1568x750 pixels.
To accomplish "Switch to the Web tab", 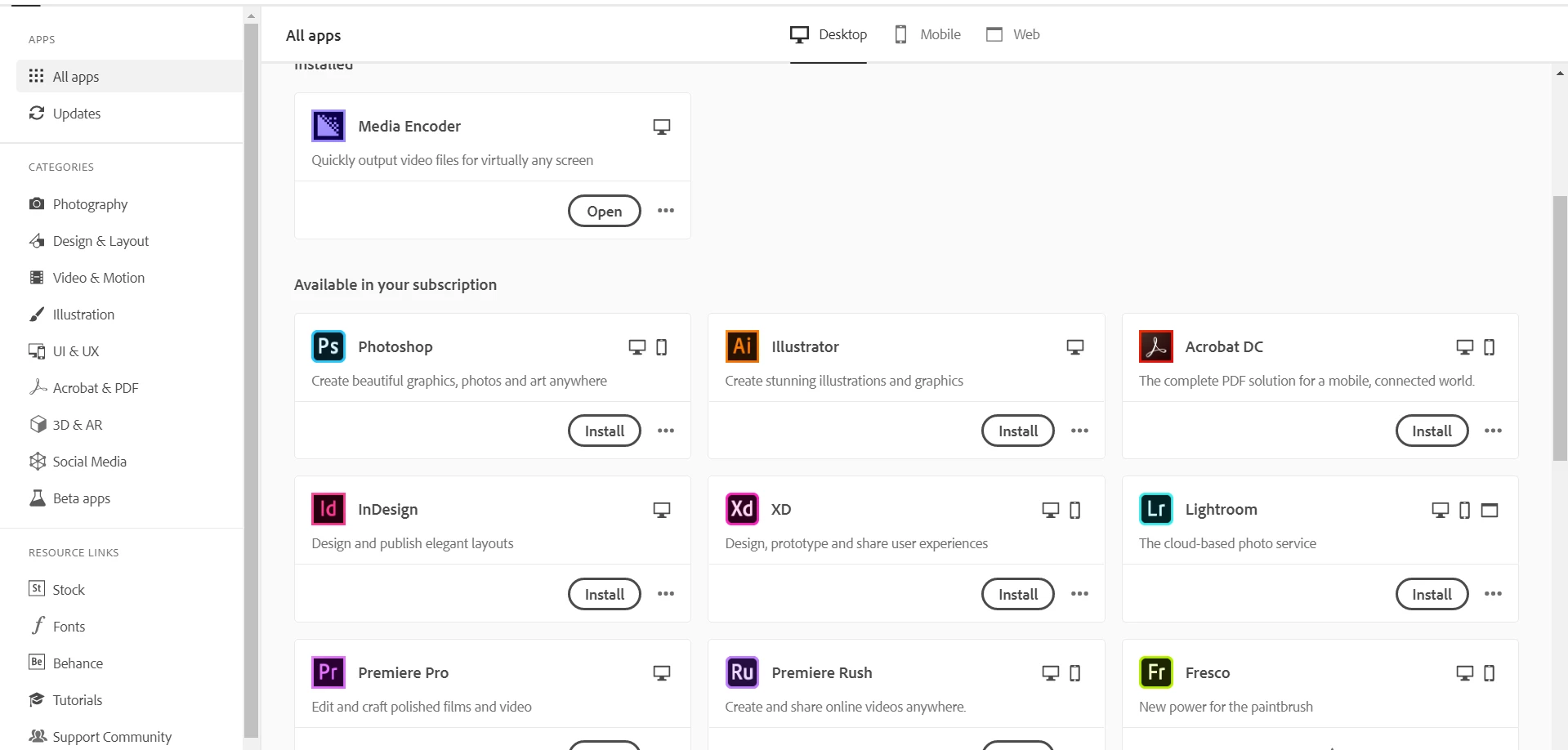I will [1013, 34].
